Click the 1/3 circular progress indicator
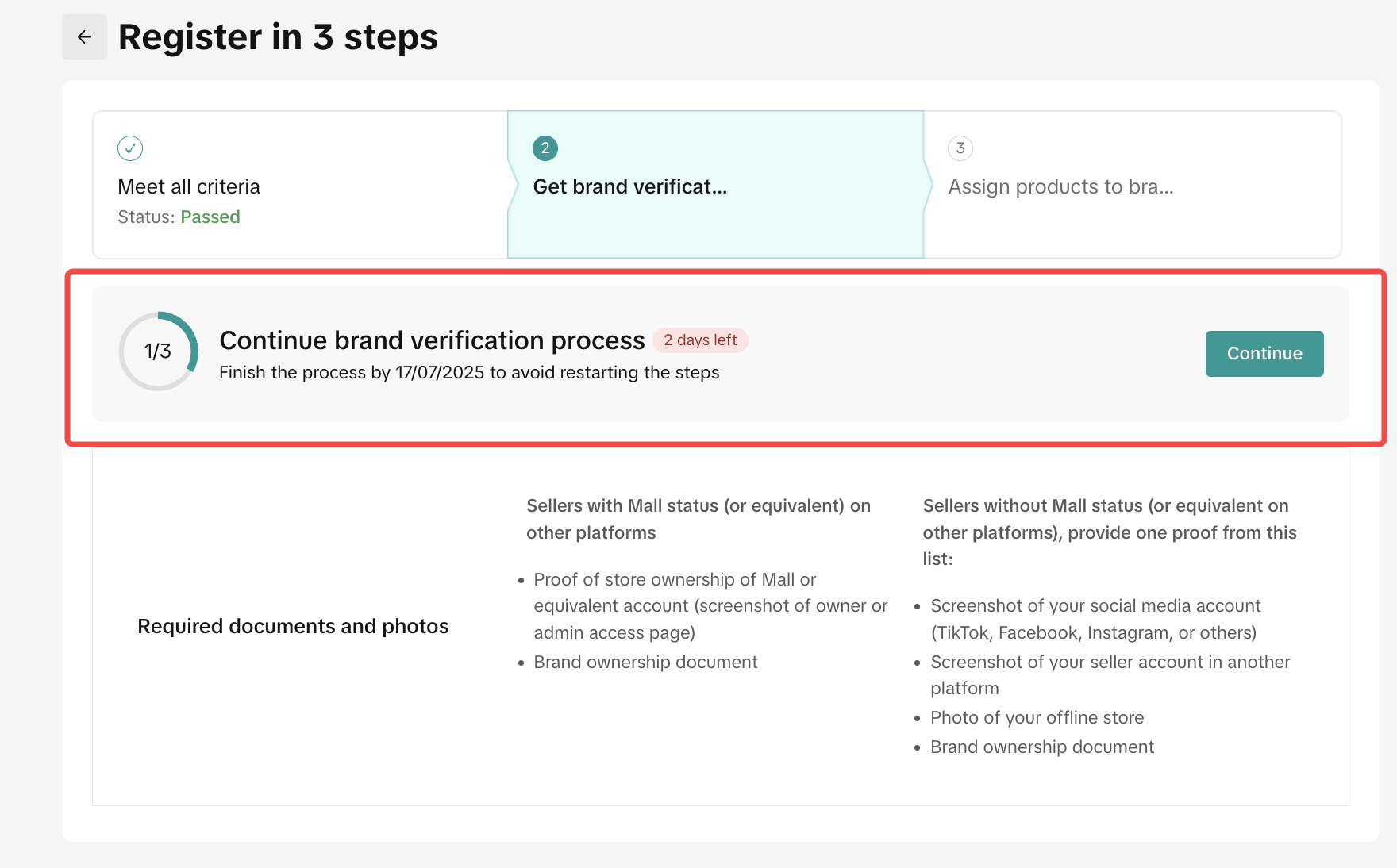1397x868 pixels. point(158,351)
